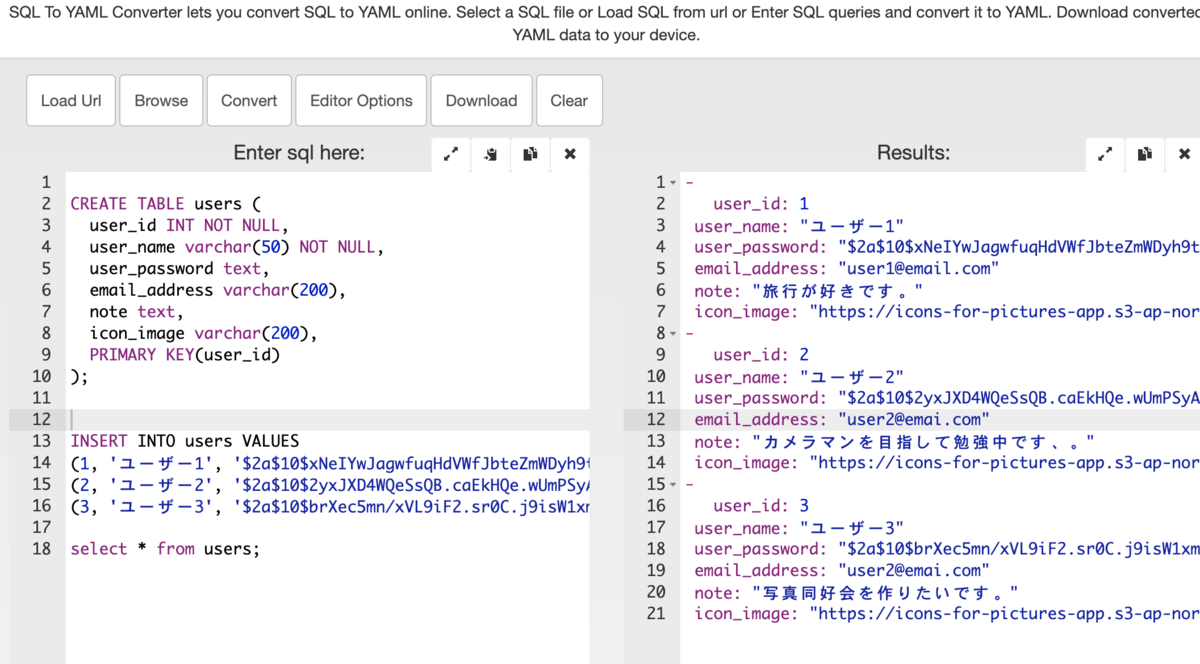Click the 'email_address varchar(200),' line
Image resolution: width=1200 pixels, height=664 pixels.
click(217, 290)
